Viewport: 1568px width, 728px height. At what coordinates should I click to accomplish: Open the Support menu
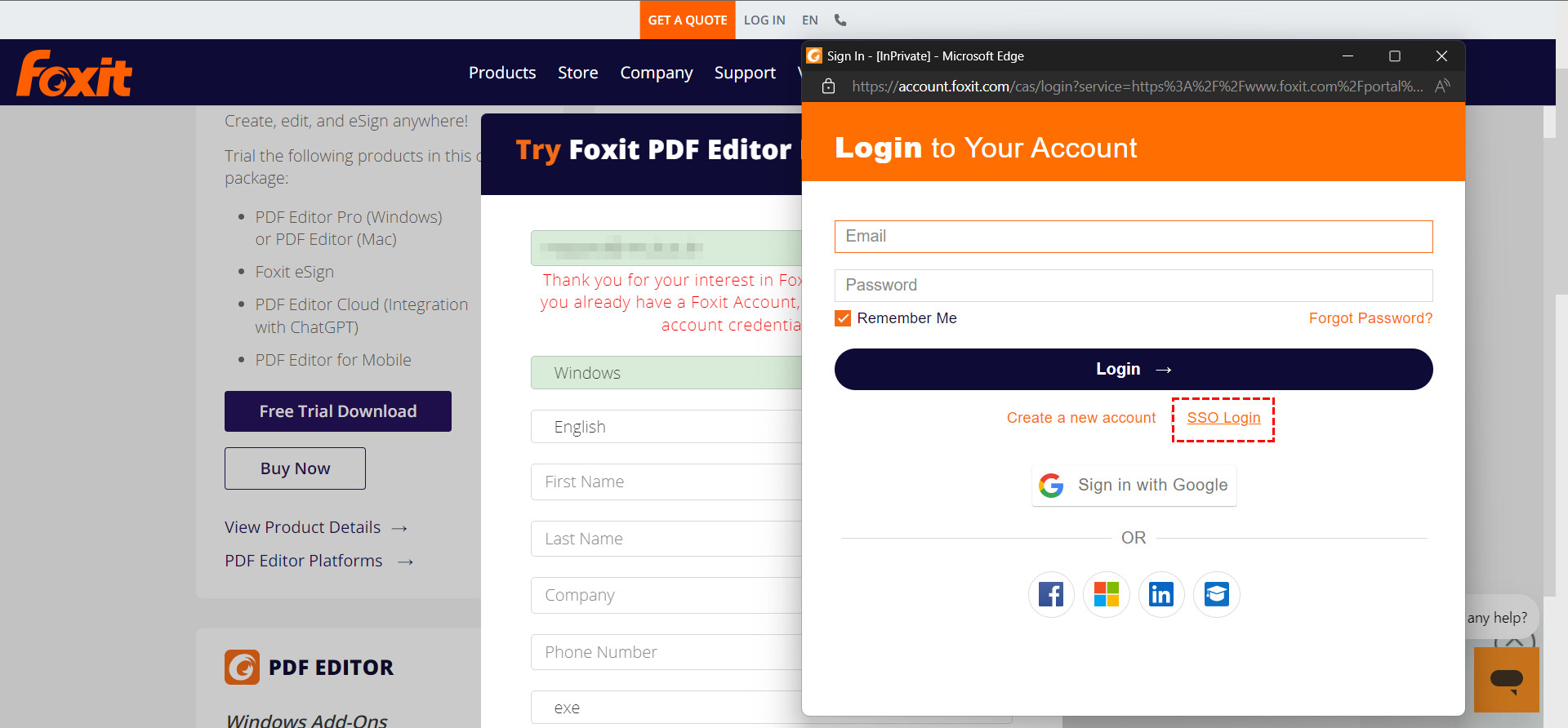745,73
